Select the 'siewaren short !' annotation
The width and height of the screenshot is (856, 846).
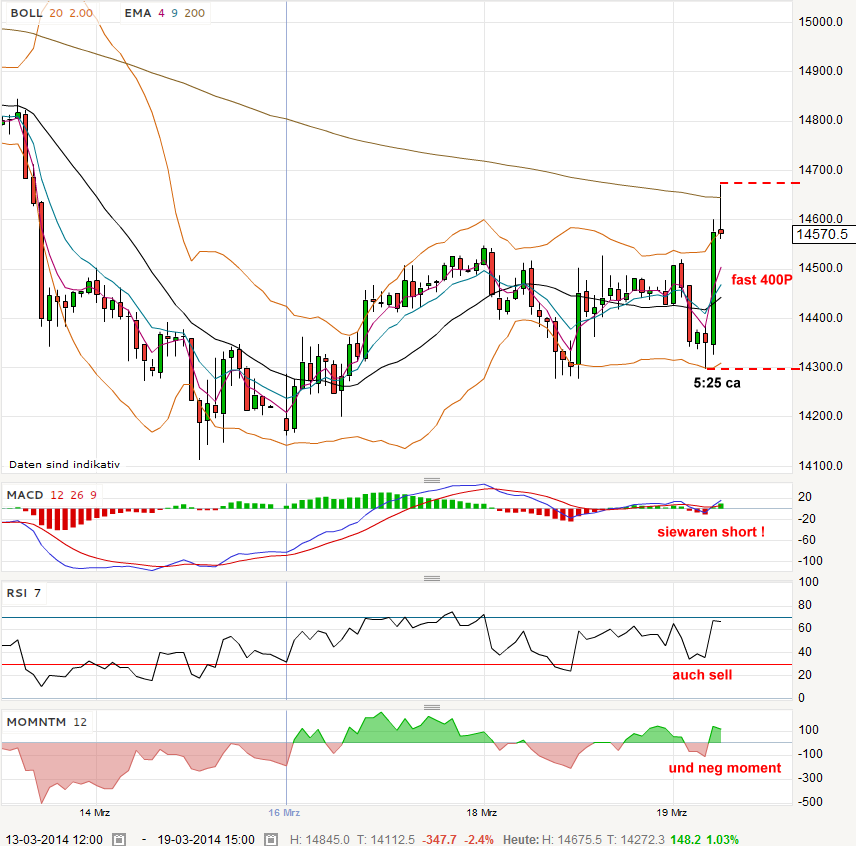711,532
